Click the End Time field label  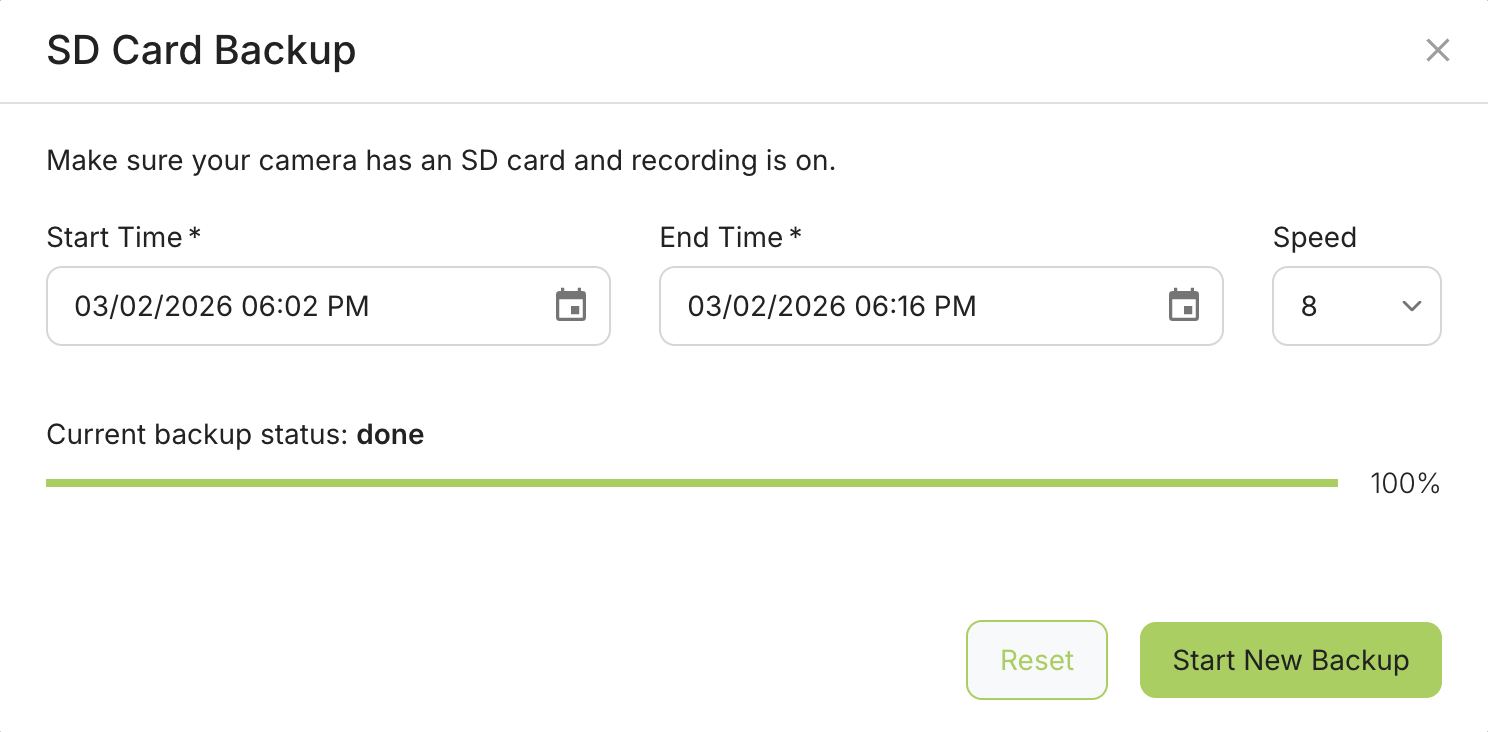pyautogui.click(x=722, y=238)
